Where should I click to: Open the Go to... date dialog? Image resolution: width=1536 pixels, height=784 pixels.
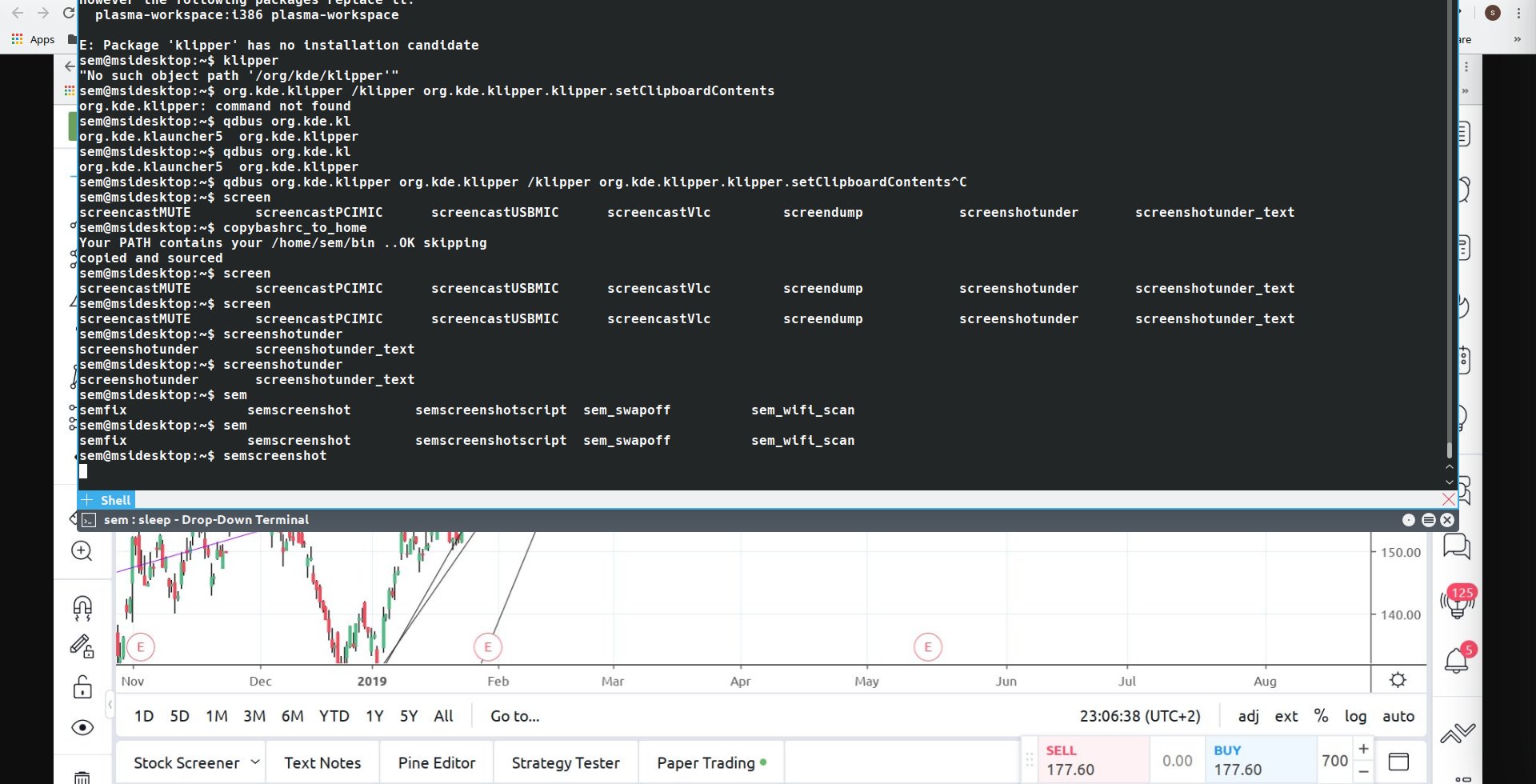[515, 716]
